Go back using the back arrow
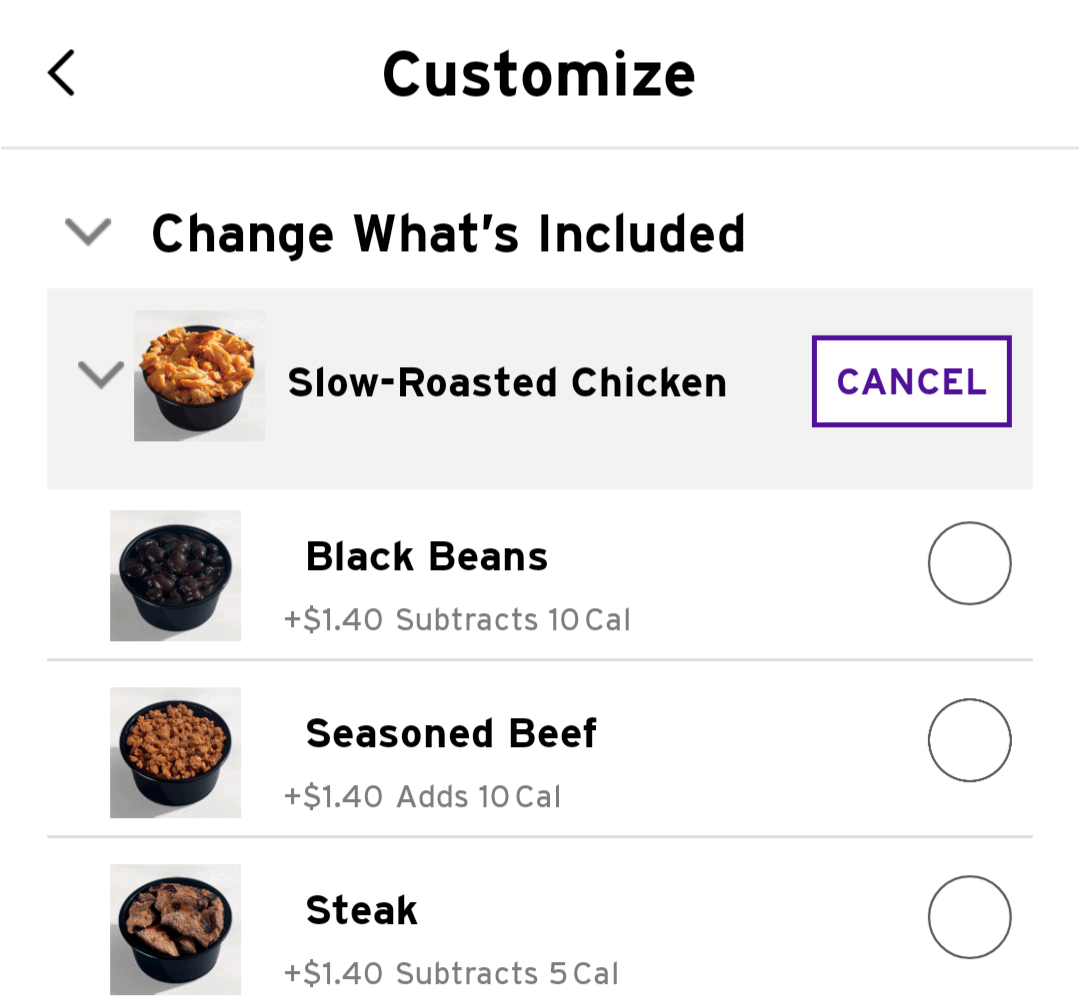The image size is (1080, 1003). [62, 74]
